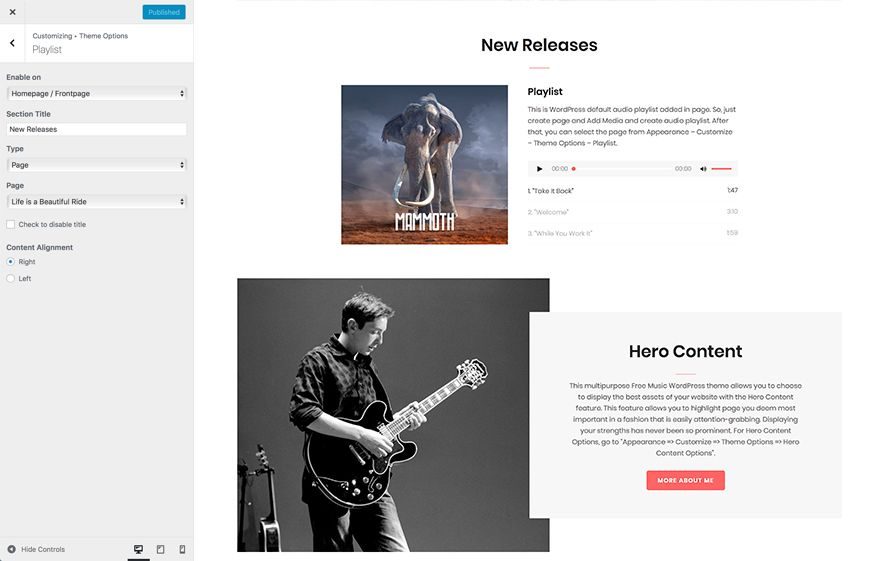This screenshot has width=884, height=561.
Task: Open the Enable on dropdown
Action: pyautogui.click(x=96, y=94)
